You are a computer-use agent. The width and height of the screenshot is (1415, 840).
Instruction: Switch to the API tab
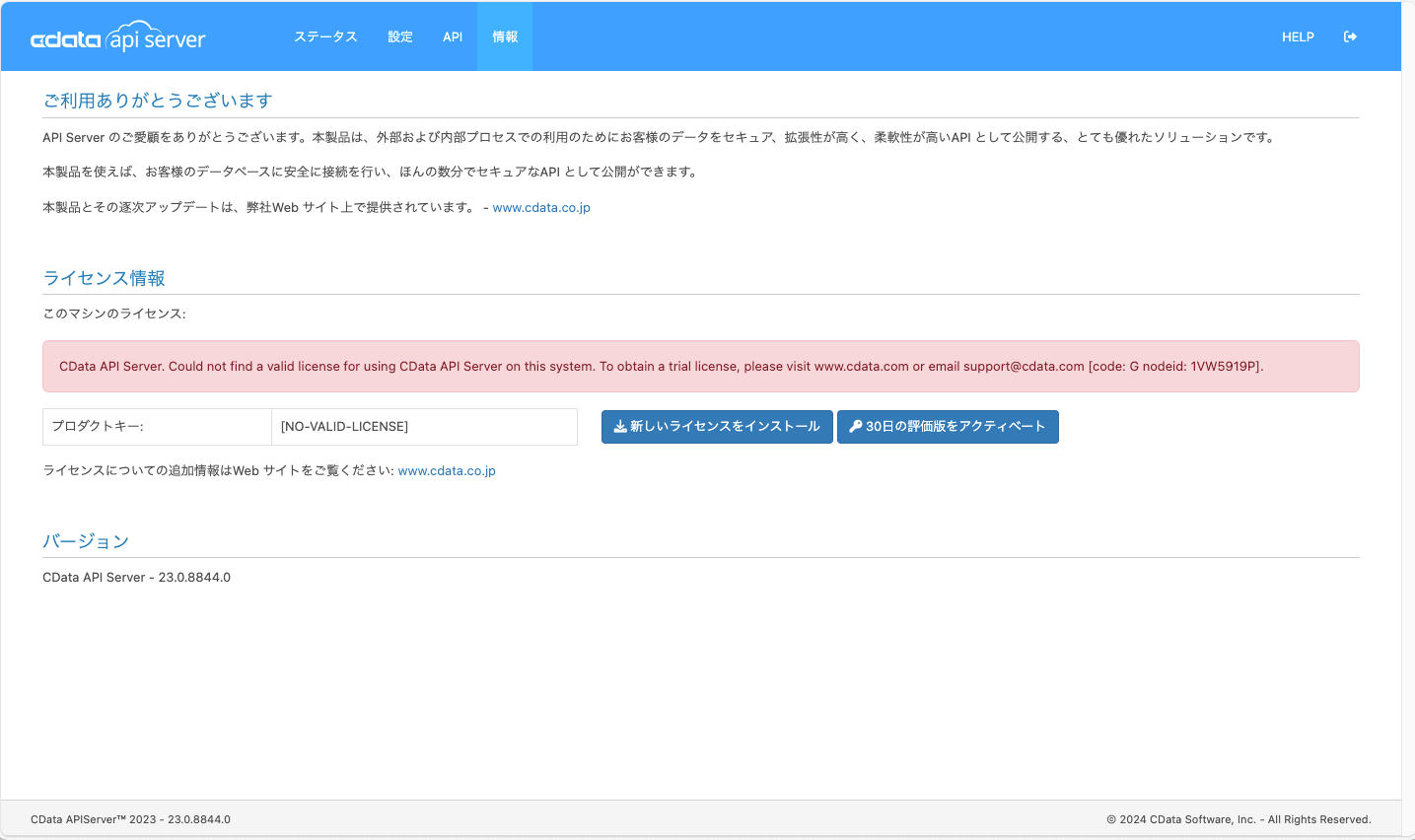coord(453,36)
